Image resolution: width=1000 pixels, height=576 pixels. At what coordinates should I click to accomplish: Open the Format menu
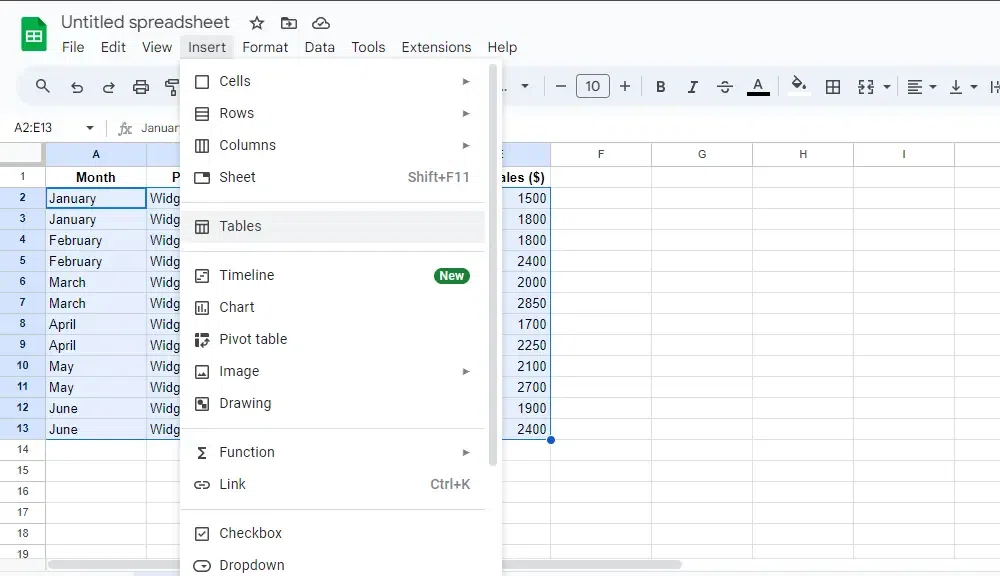265,47
